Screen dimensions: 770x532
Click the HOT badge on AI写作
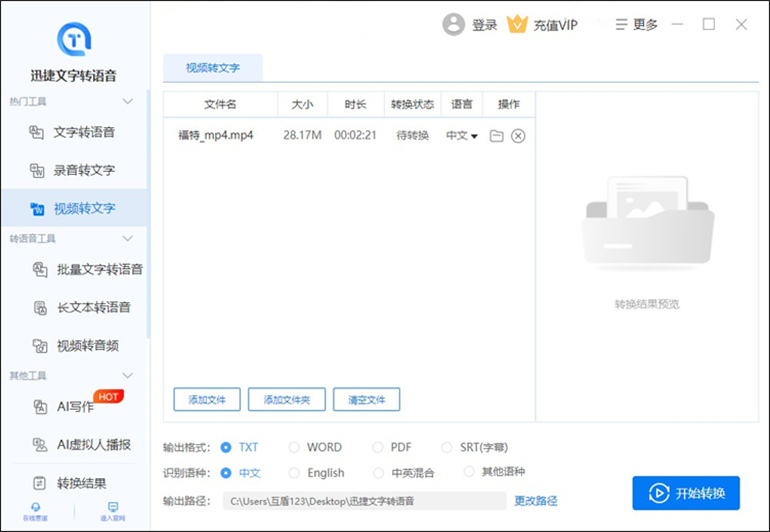click(108, 396)
